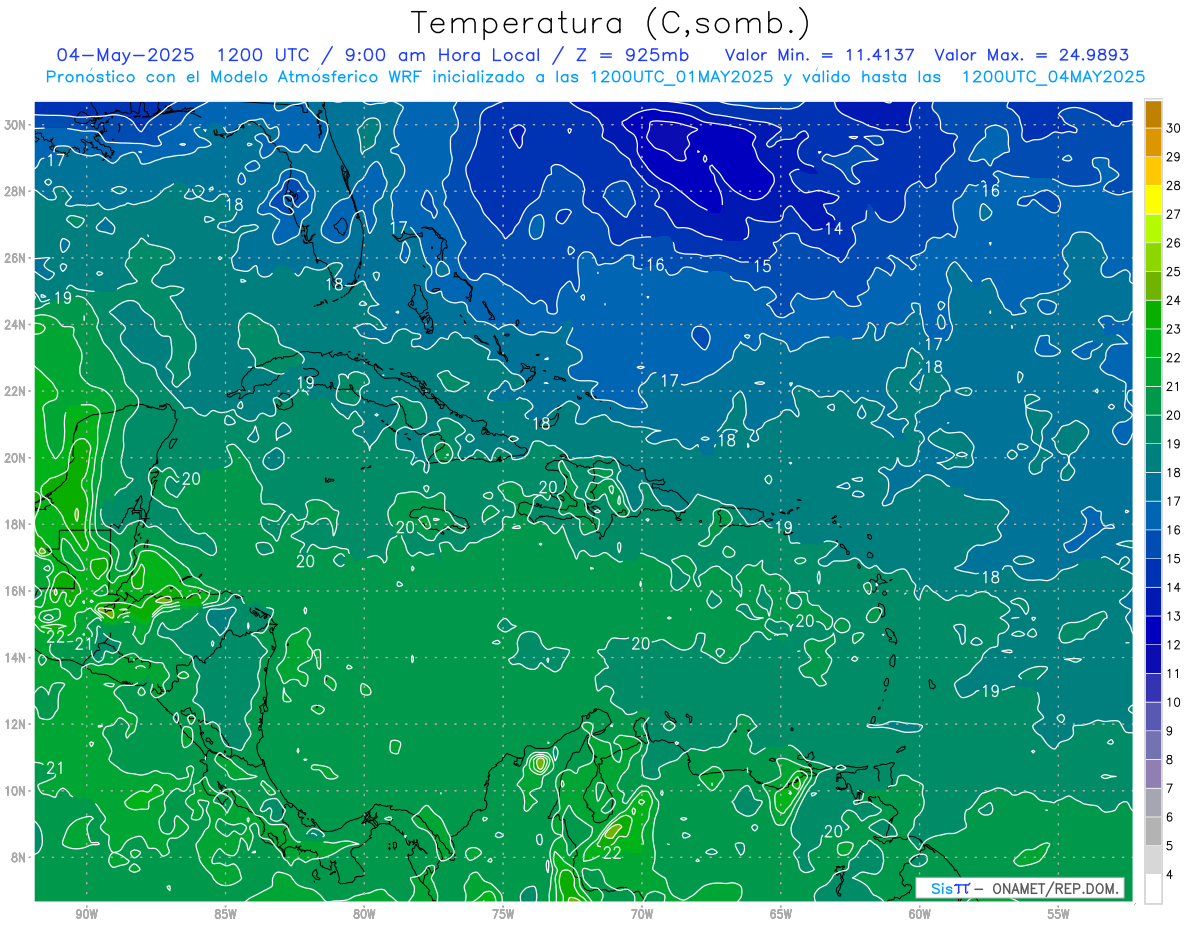The width and height of the screenshot is (1200, 927).
Task: Click the longitude label '60W'
Action: (x=920, y=914)
